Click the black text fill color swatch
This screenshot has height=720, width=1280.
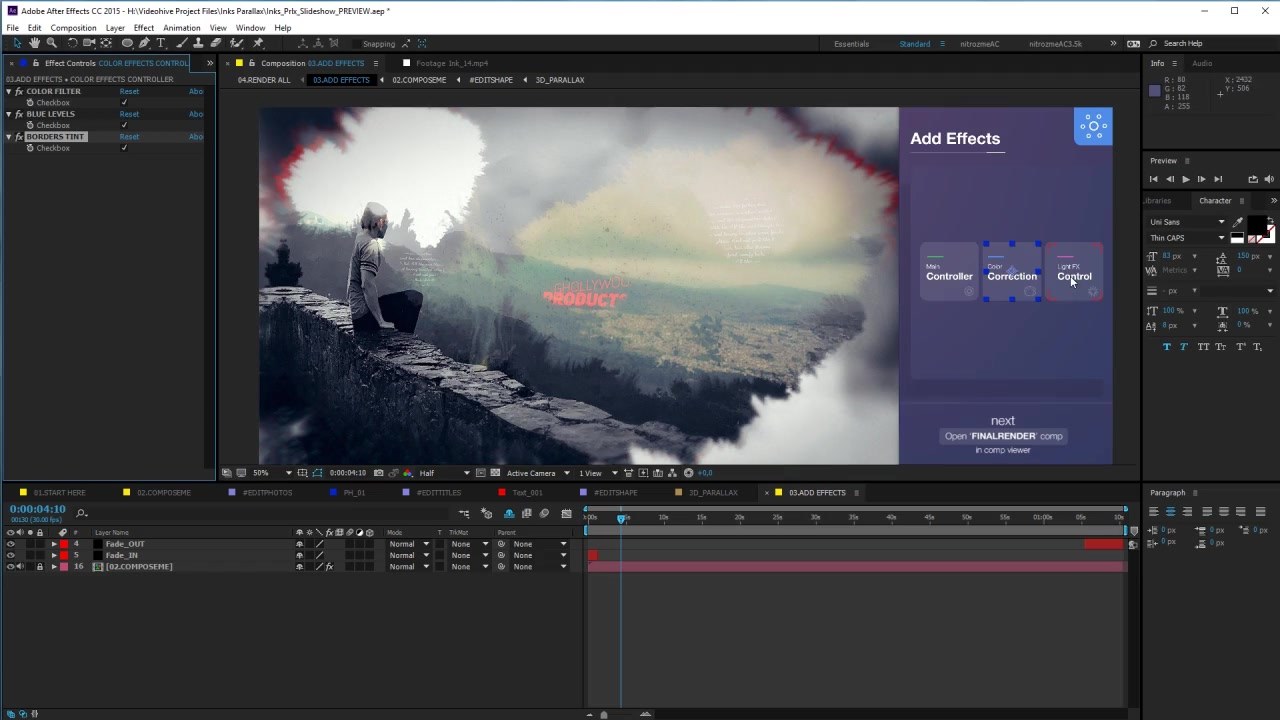1256,224
